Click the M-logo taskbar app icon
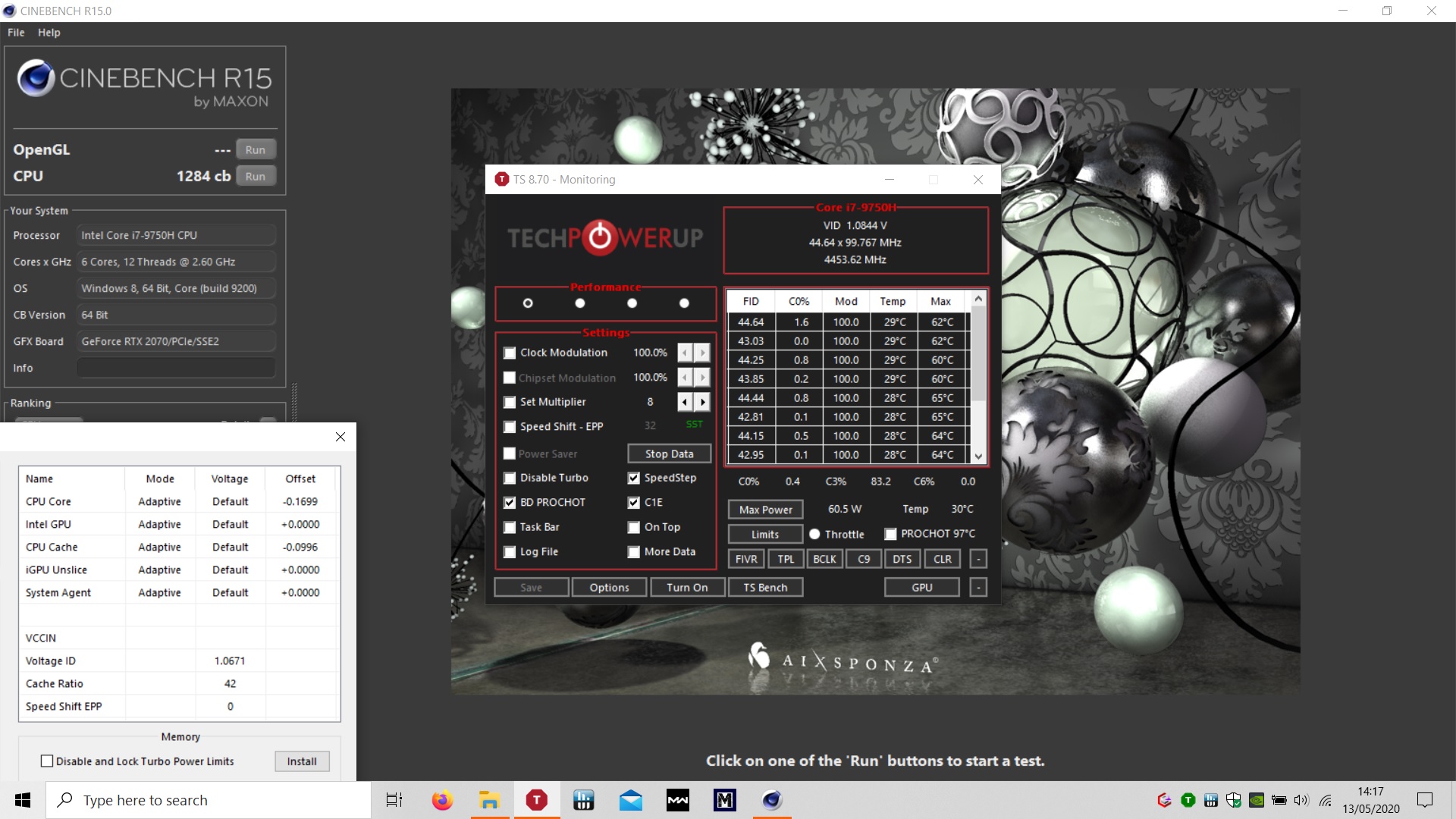The width and height of the screenshot is (1456, 819). [x=724, y=800]
